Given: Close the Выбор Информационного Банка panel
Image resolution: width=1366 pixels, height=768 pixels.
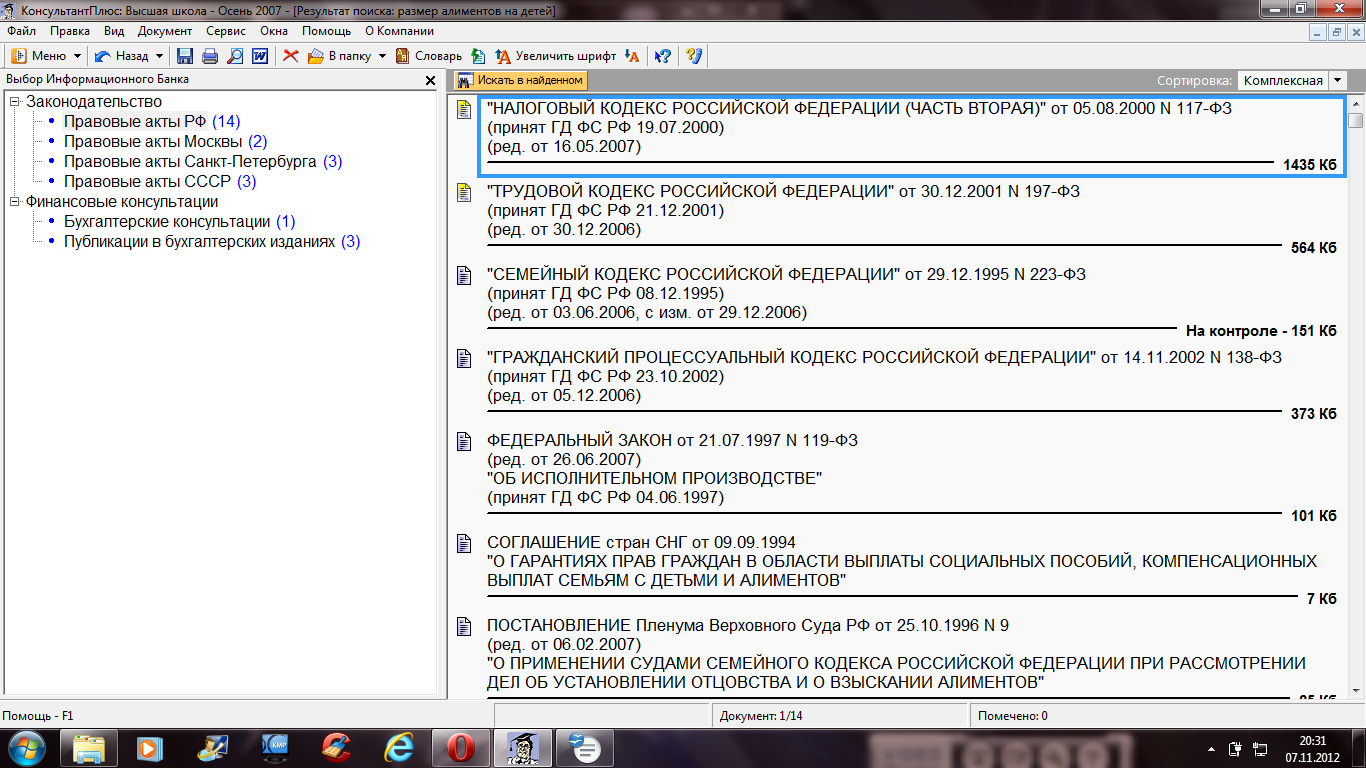Looking at the screenshot, I should (430, 80).
